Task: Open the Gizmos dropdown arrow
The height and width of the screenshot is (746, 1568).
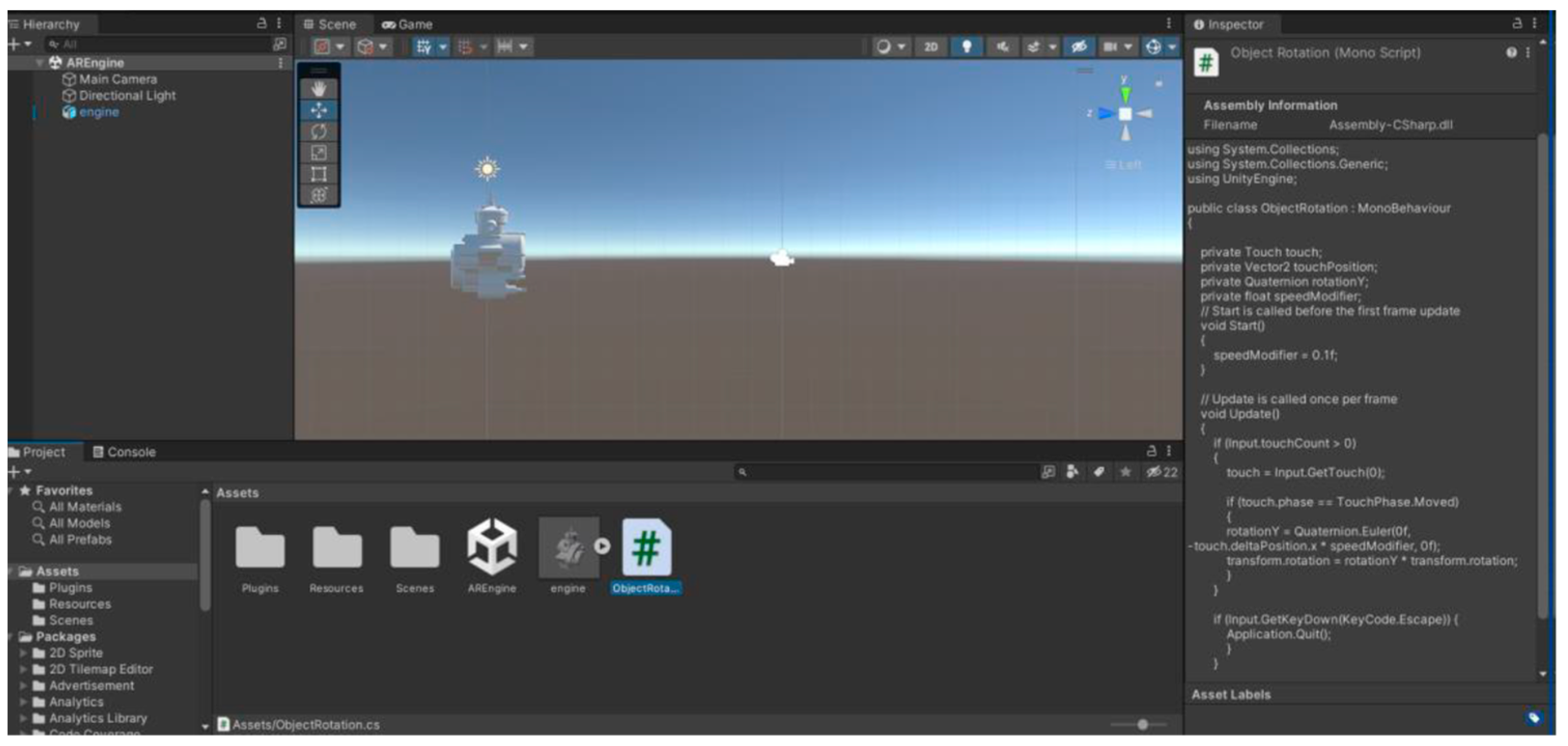Action: (x=1172, y=47)
